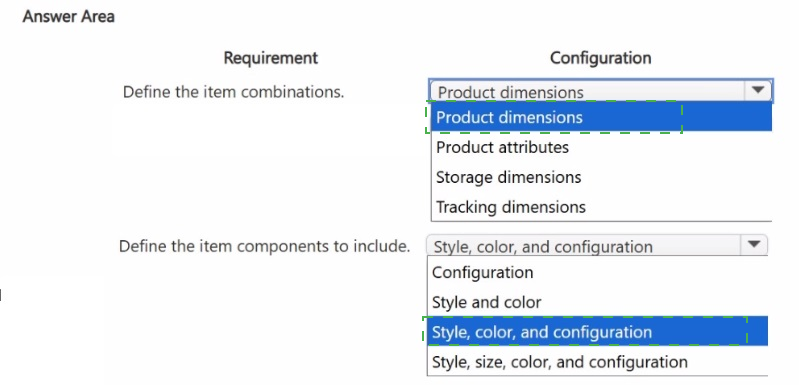Screen dimensions: 799x385
Task: Select Style and color option
Action: pyautogui.click(x=597, y=302)
